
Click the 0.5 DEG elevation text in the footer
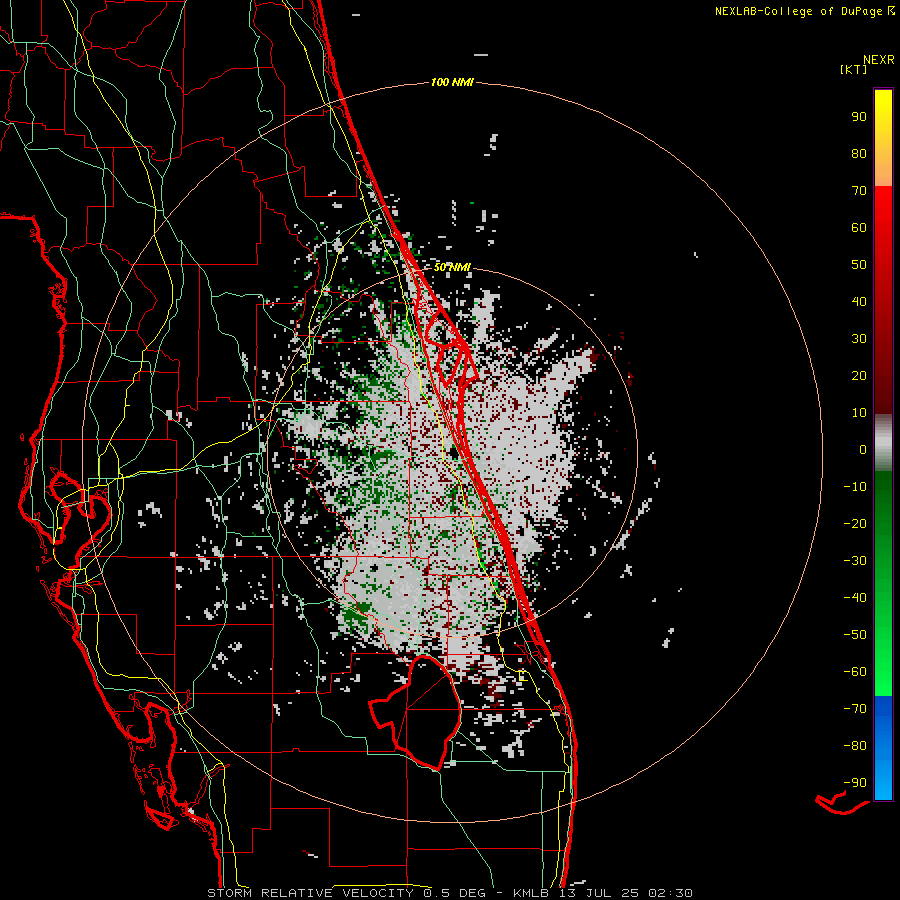454,893
